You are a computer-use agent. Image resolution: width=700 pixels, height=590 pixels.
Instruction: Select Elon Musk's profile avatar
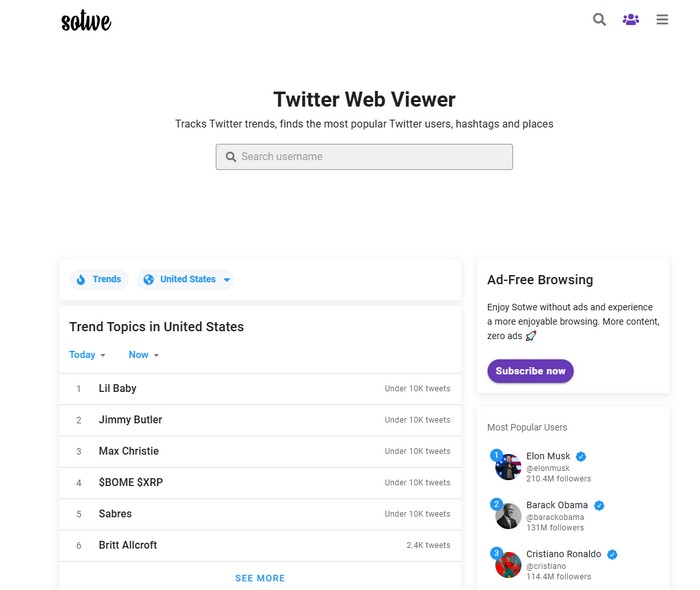pyautogui.click(x=508, y=467)
